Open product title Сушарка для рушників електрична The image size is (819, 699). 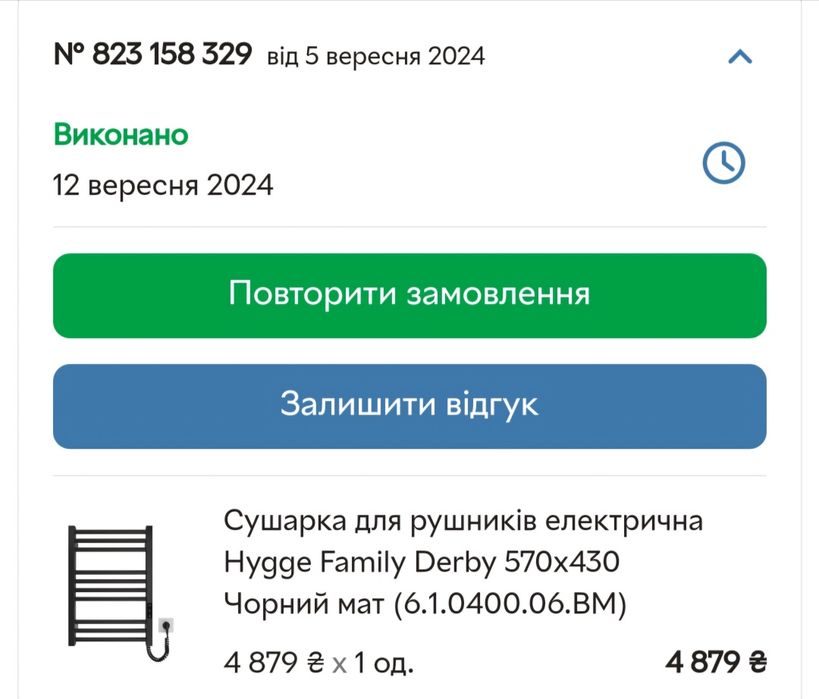[x=463, y=521]
